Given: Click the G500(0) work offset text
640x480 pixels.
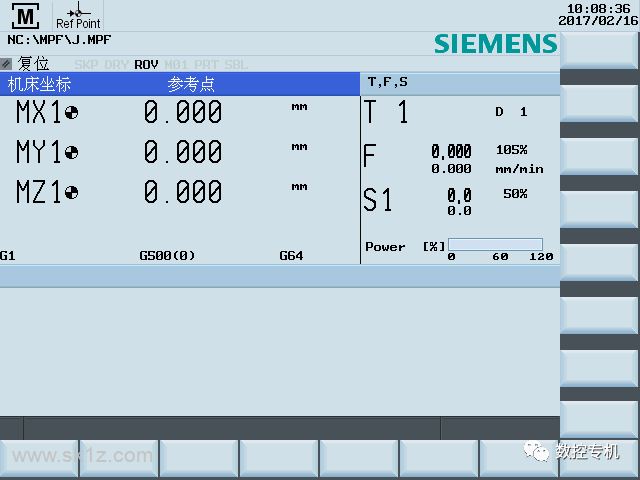Looking at the screenshot, I should tap(167, 256).
